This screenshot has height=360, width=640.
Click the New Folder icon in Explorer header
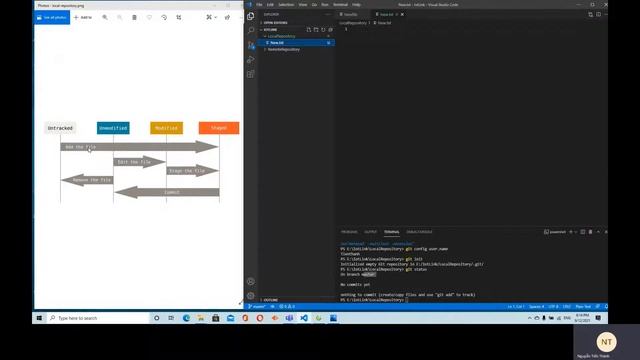(316, 30)
